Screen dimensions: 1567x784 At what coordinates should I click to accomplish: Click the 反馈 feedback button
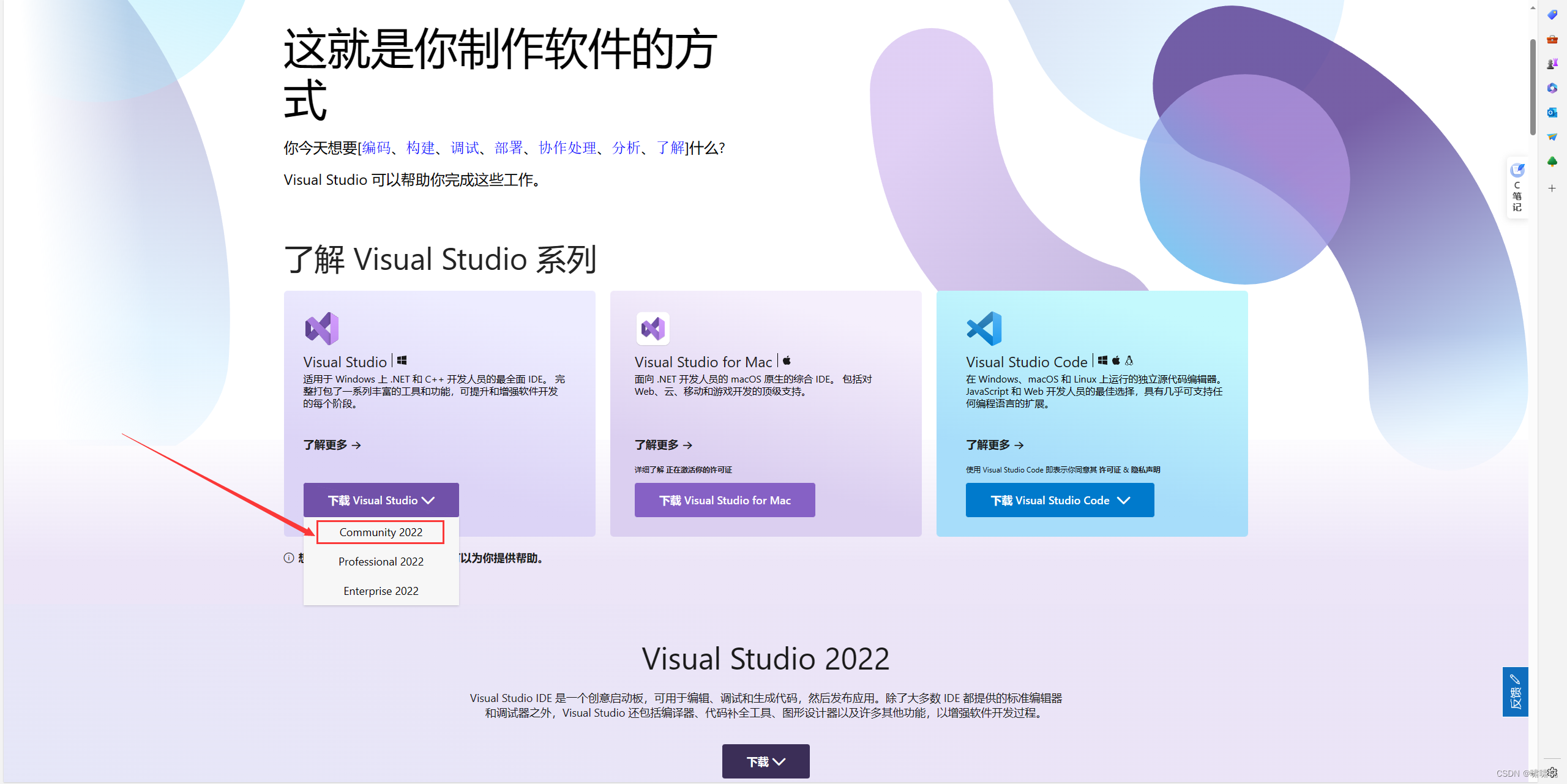tap(1515, 692)
